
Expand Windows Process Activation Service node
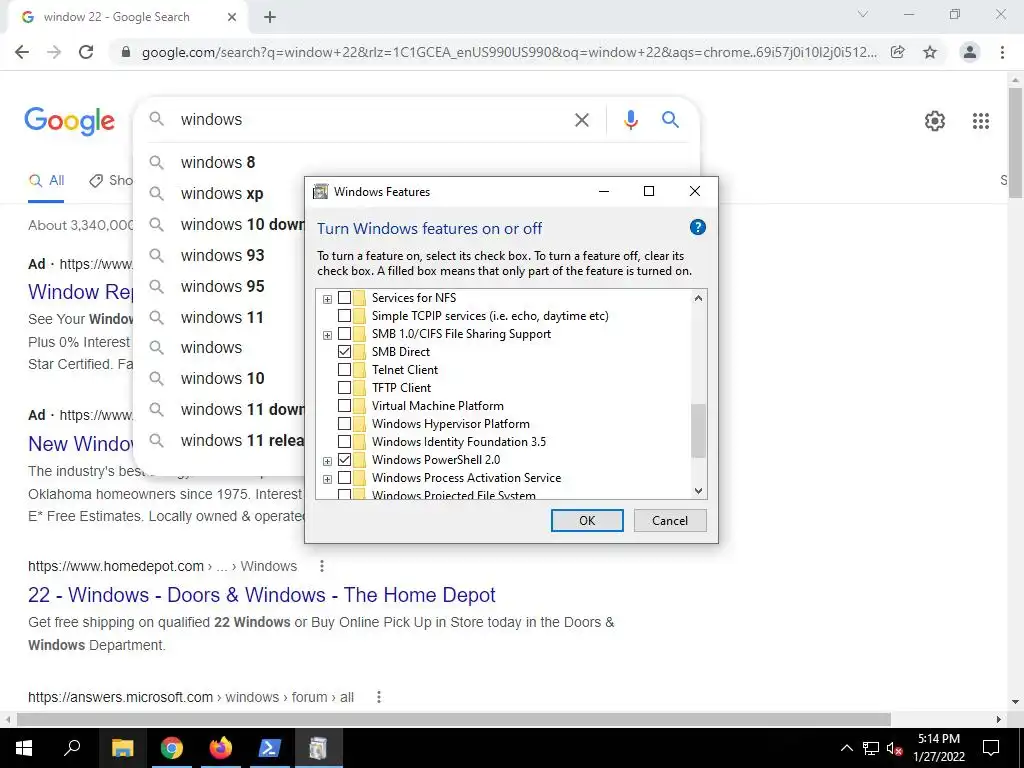(x=327, y=479)
